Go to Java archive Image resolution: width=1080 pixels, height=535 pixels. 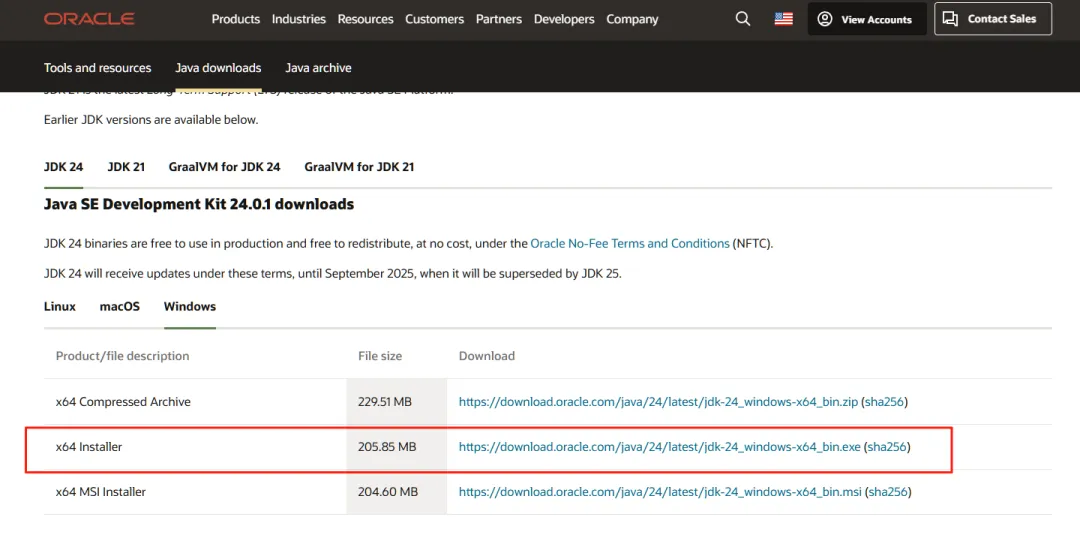point(318,67)
